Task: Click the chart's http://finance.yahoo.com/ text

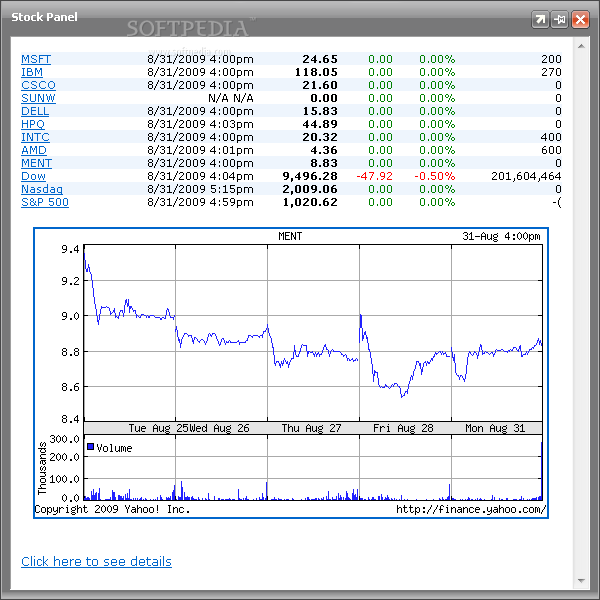Action: pyautogui.click(x=471, y=509)
